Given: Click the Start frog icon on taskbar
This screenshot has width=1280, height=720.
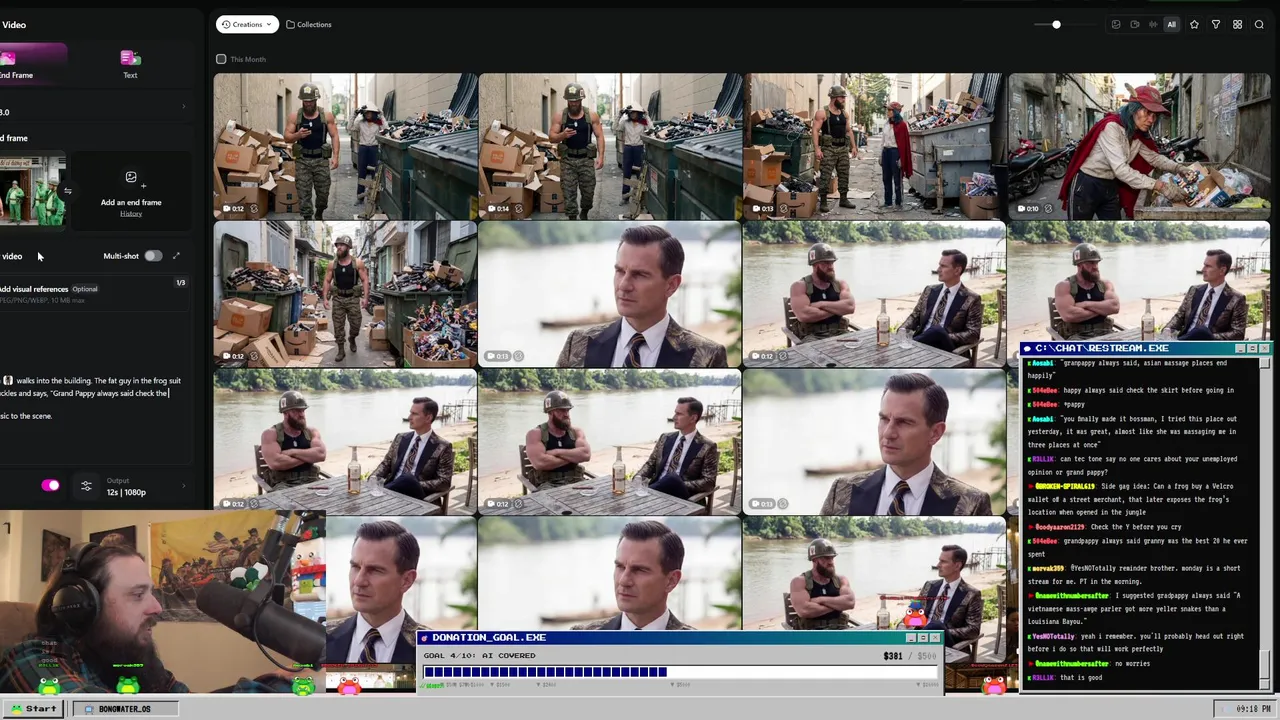Looking at the screenshot, I should click(x=16, y=708).
